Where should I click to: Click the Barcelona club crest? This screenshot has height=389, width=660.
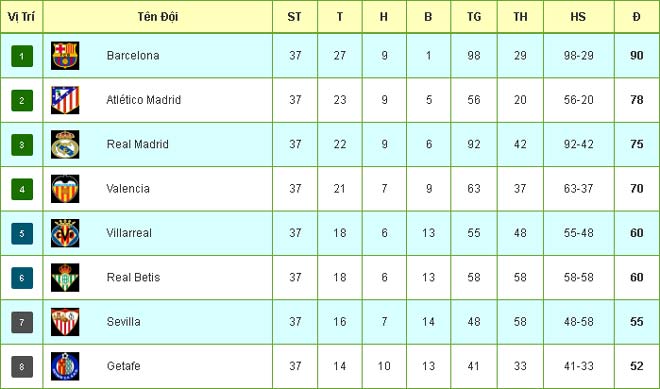click(65, 56)
